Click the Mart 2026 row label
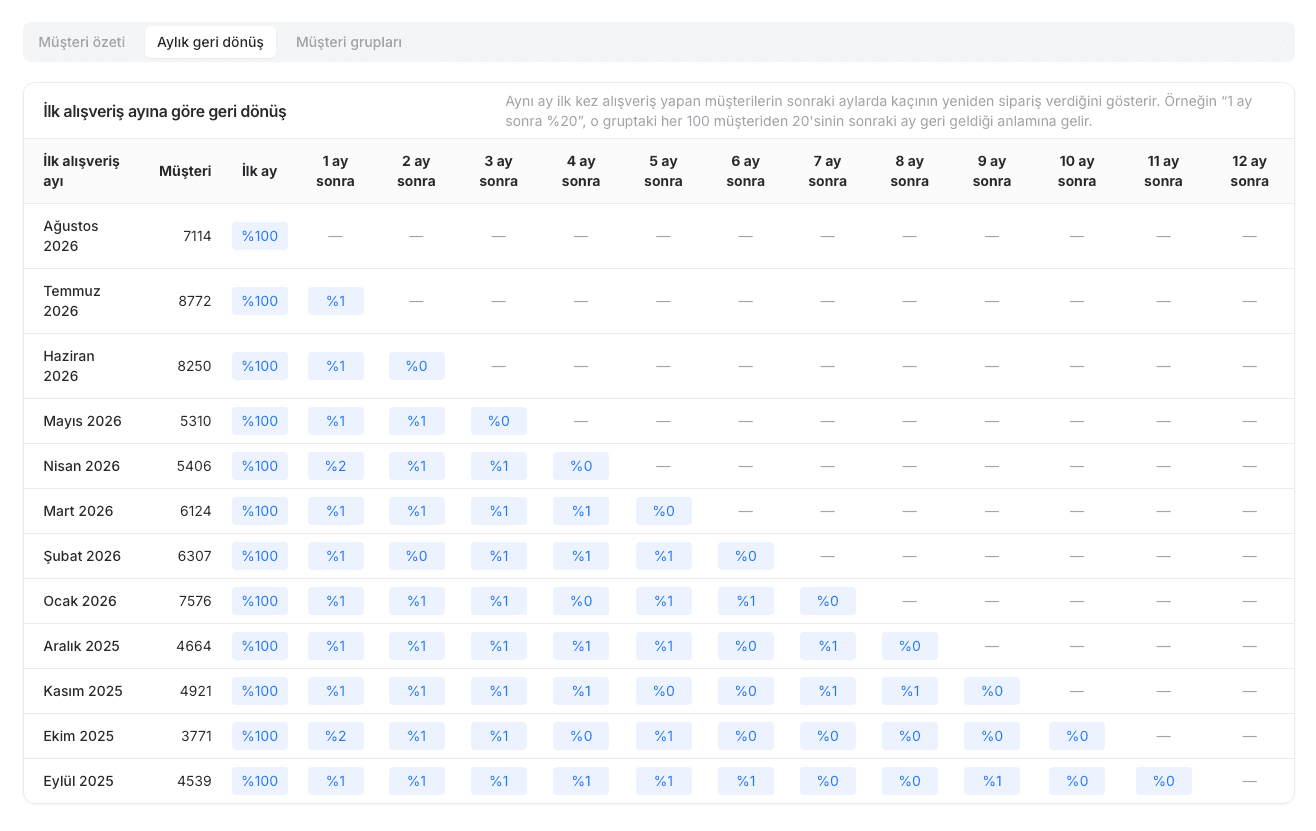 [78, 511]
